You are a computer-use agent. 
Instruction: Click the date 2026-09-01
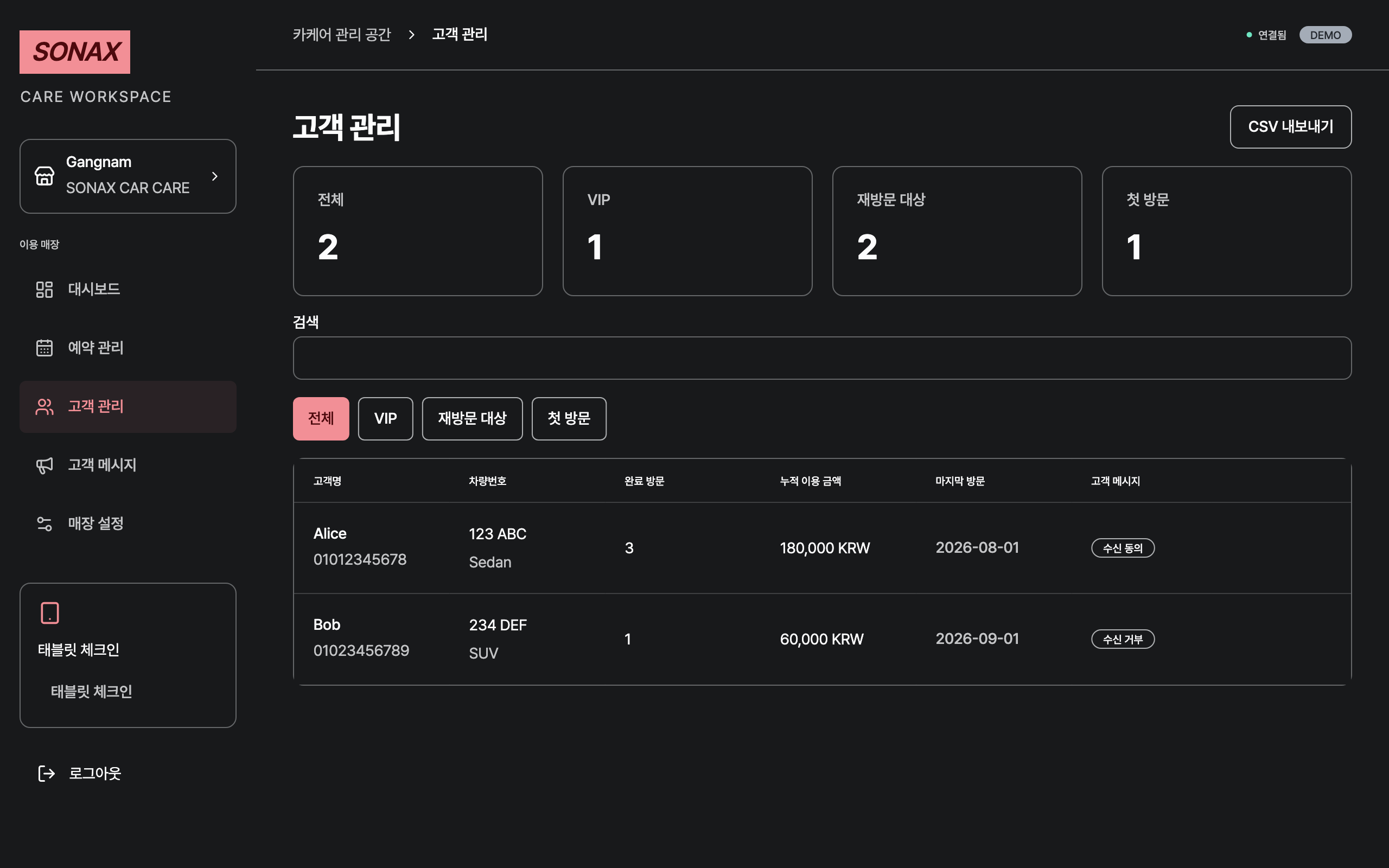[977, 639]
